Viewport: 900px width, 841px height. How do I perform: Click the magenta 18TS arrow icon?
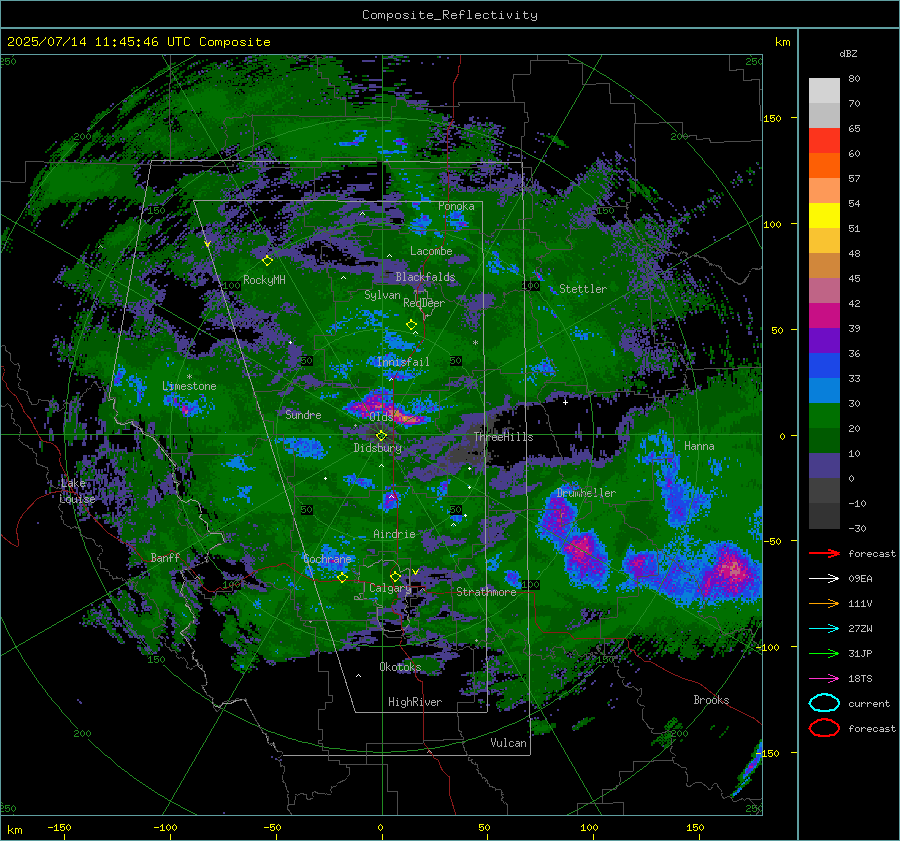pyautogui.click(x=824, y=679)
